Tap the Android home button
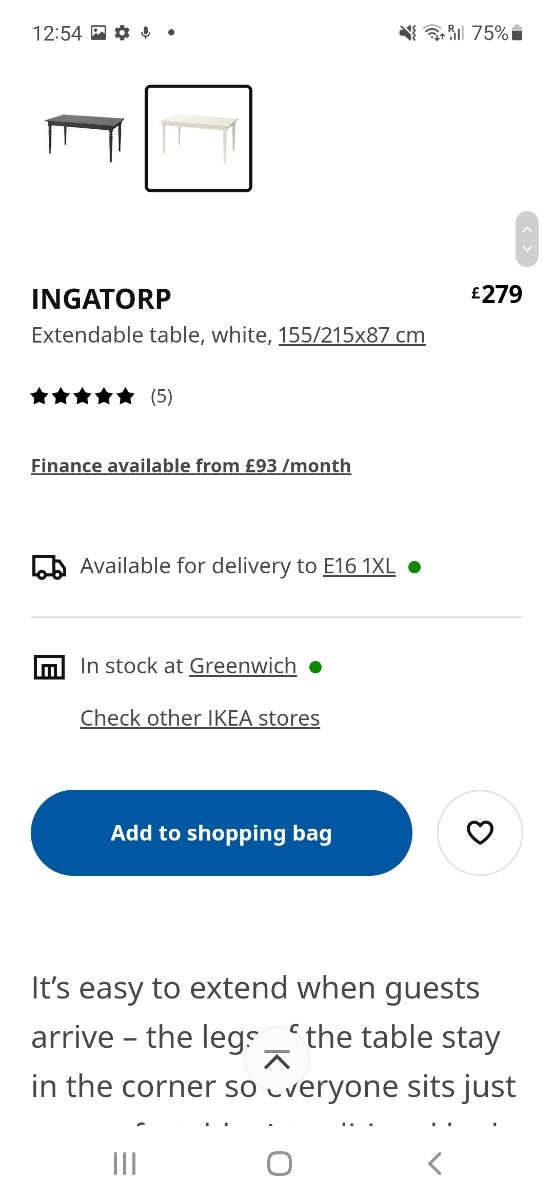 point(279,1163)
